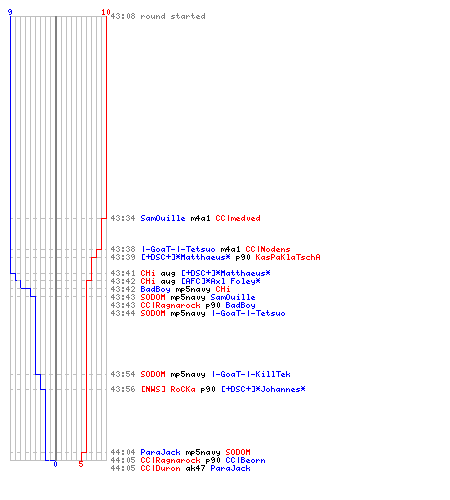
Task: Click the blue team count 9 label
Action: pyautogui.click(x=10, y=12)
